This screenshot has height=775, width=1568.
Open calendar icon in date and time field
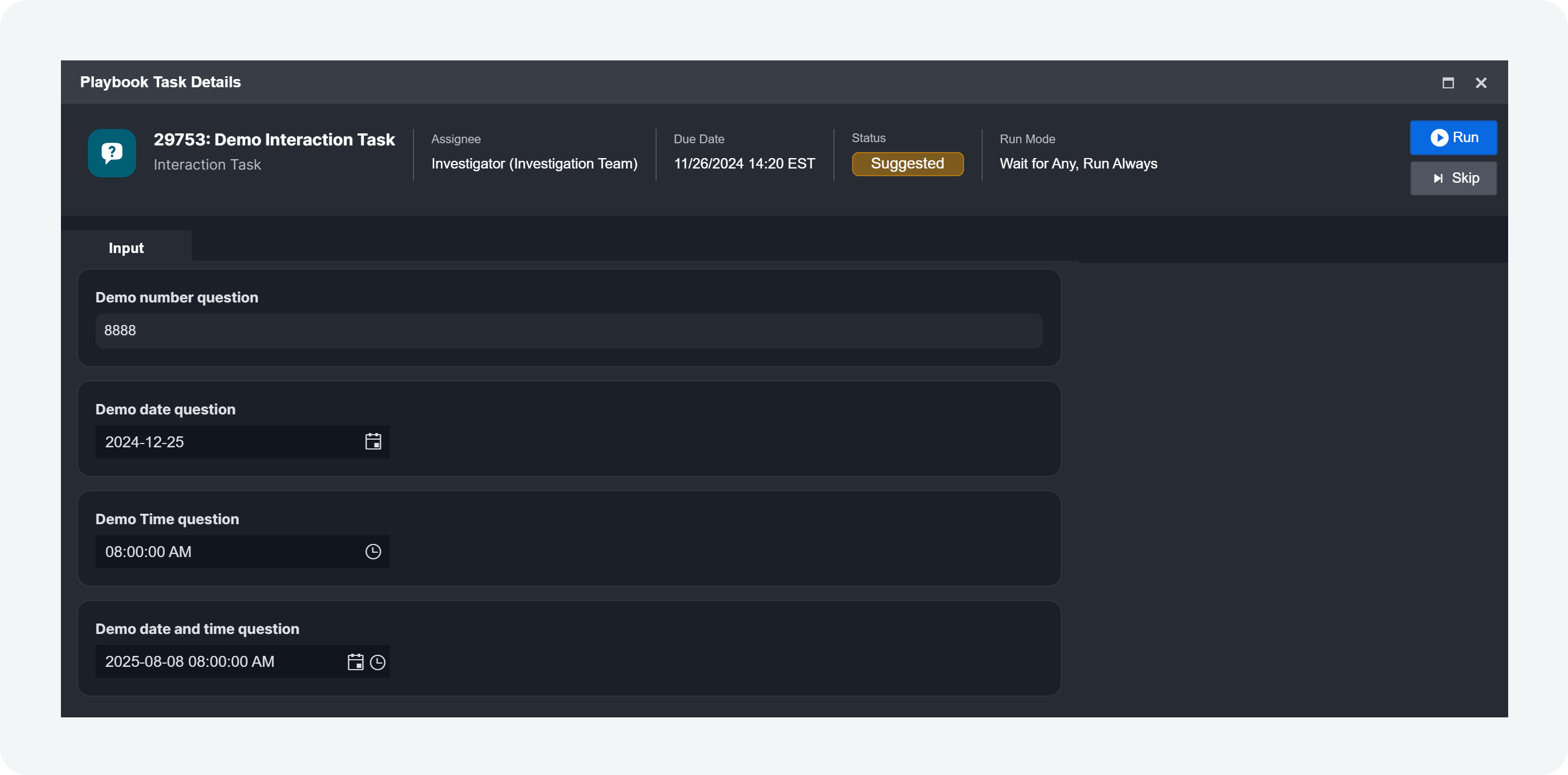point(355,662)
